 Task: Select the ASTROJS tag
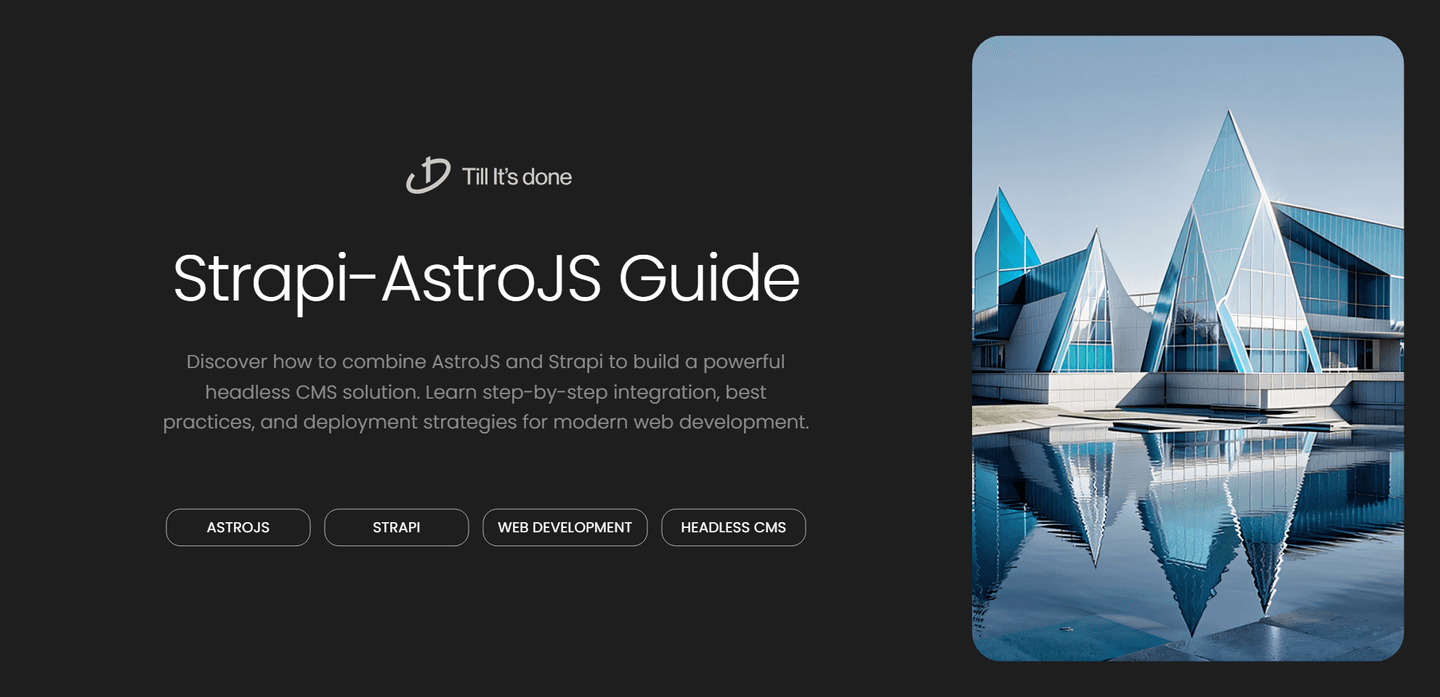(x=238, y=527)
